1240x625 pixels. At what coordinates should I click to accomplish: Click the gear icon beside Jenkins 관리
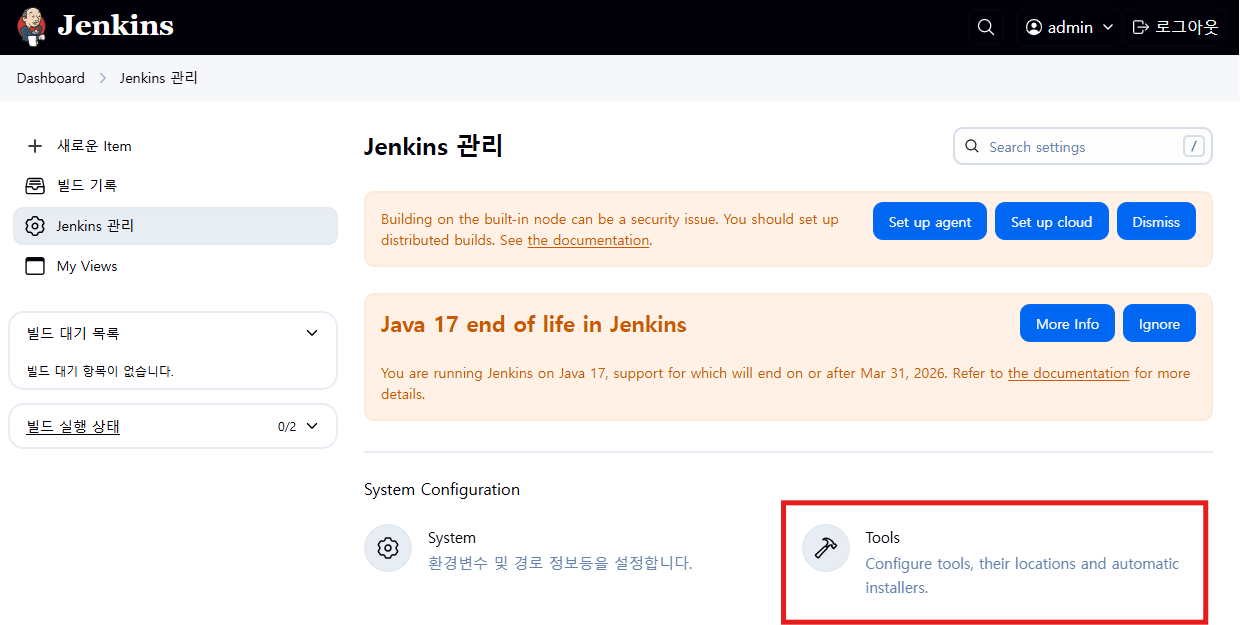35,226
